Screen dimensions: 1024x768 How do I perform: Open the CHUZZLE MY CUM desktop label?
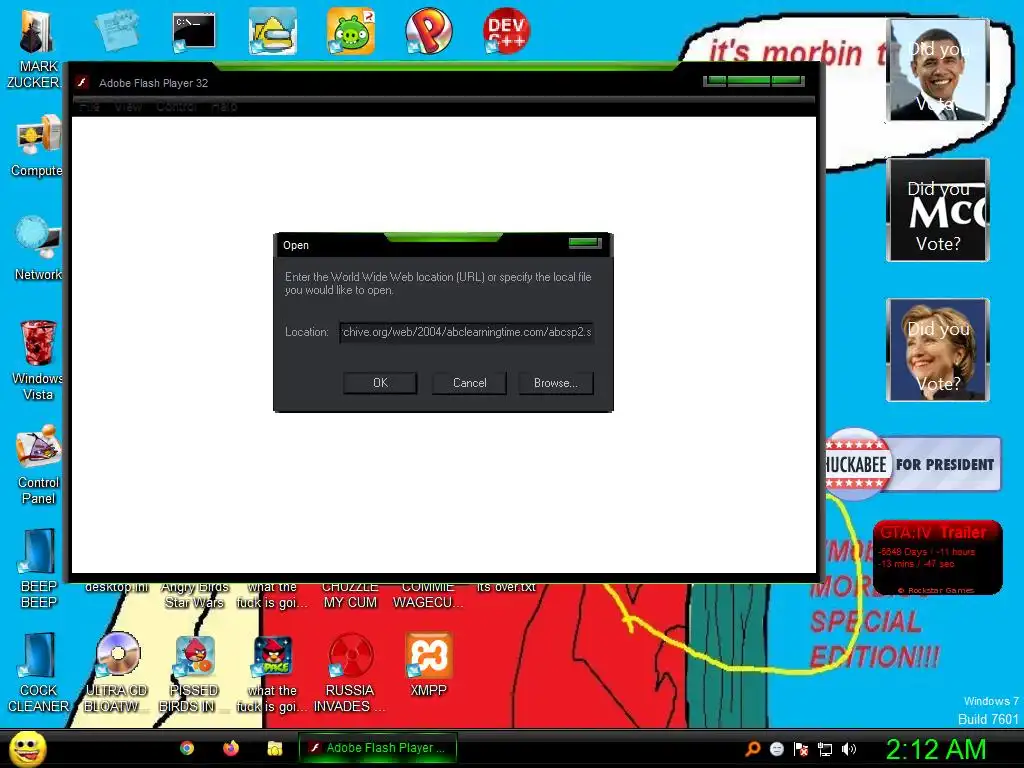[x=350, y=595]
